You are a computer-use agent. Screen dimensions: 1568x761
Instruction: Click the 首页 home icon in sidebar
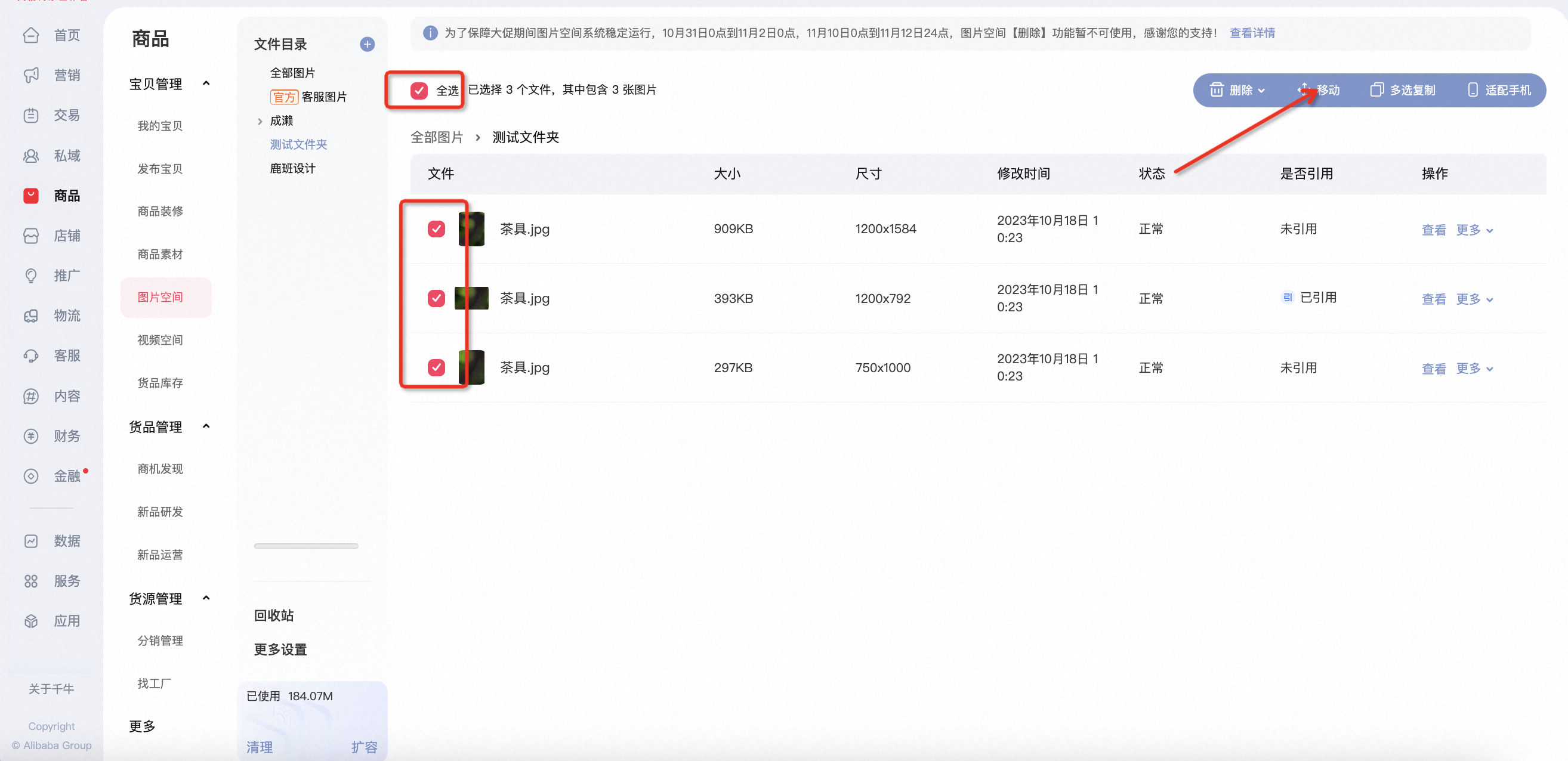coord(31,35)
